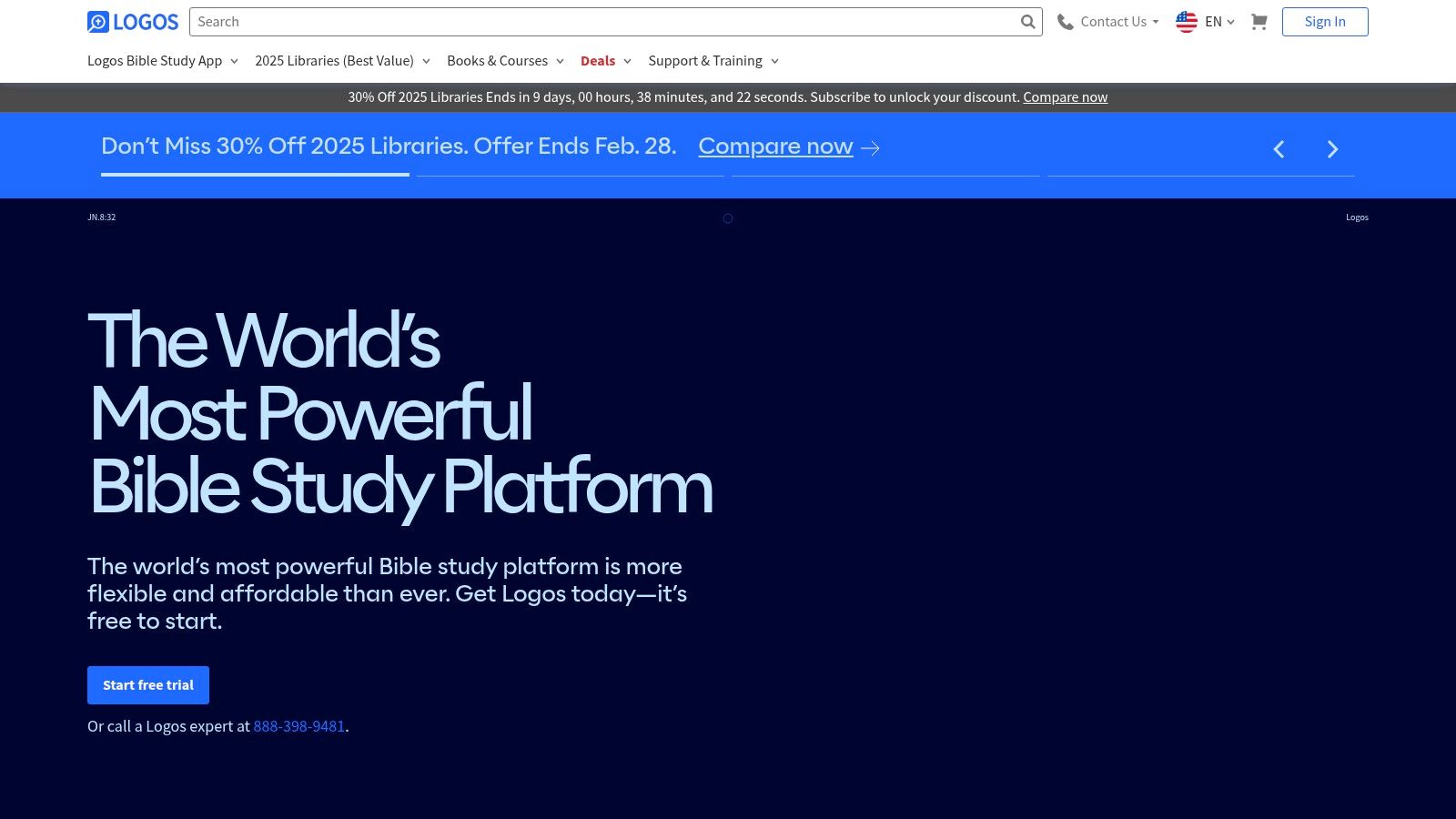The width and height of the screenshot is (1456, 819).
Task: Click the arrow after Compare now
Action: (x=871, y=147)
